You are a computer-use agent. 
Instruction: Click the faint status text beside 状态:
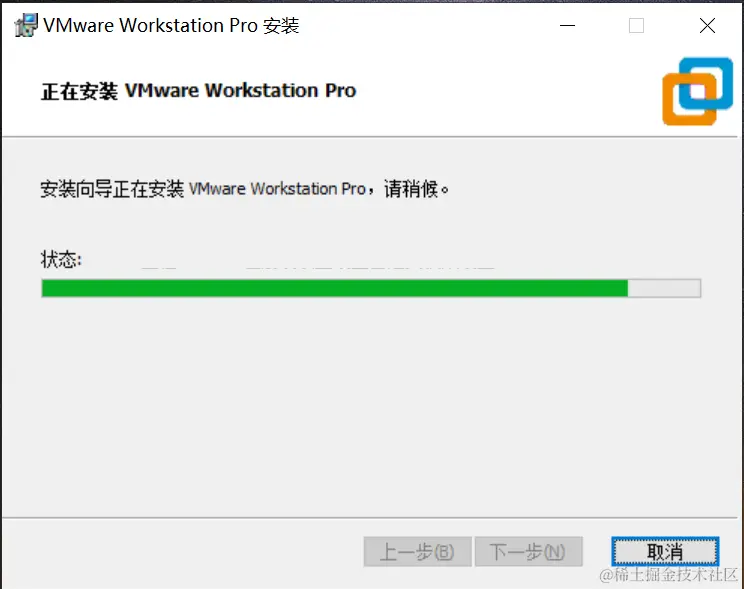click(x=318, y=267)
